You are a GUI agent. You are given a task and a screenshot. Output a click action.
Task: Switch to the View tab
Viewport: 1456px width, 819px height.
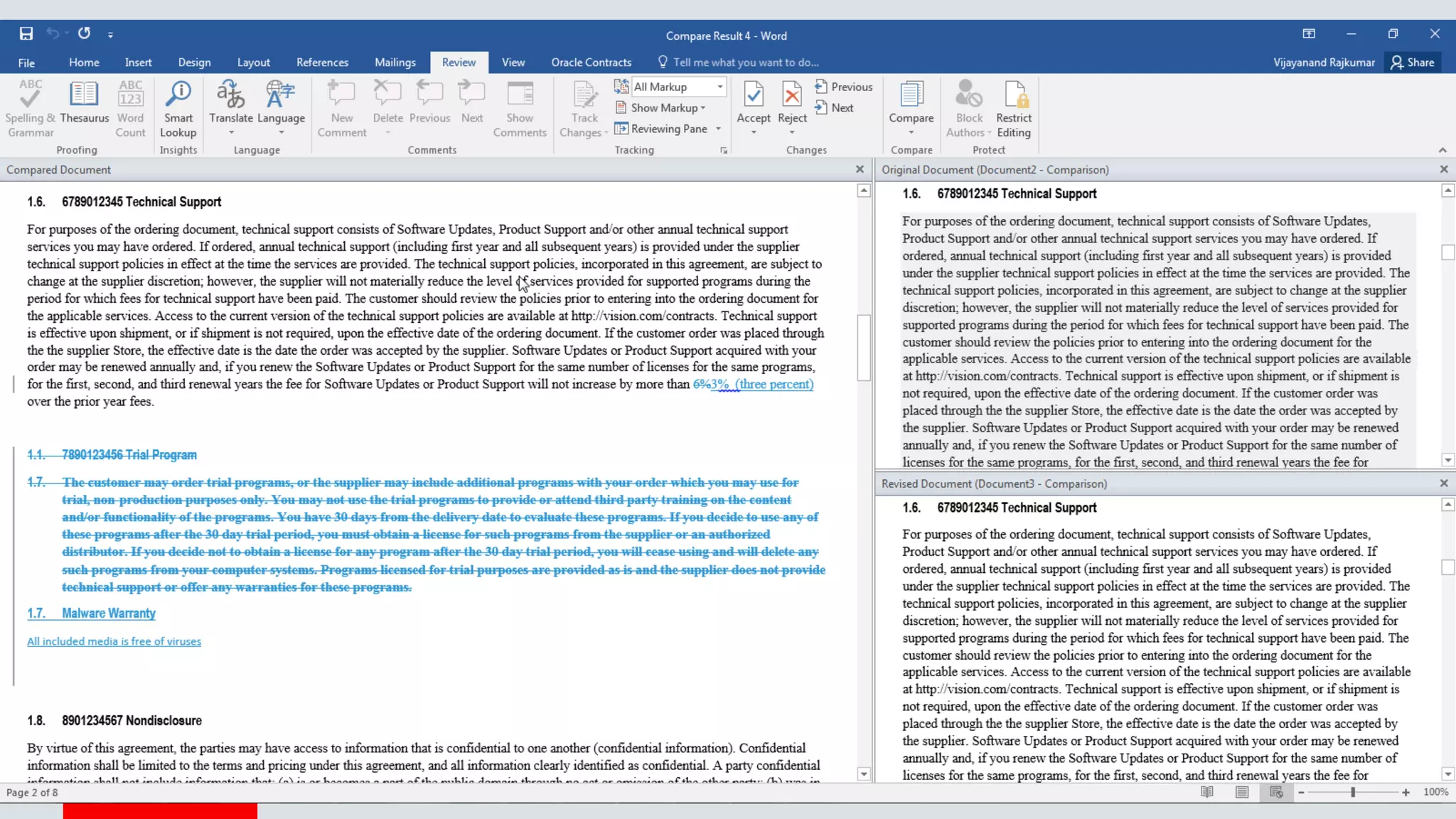(x=513, y=63)
